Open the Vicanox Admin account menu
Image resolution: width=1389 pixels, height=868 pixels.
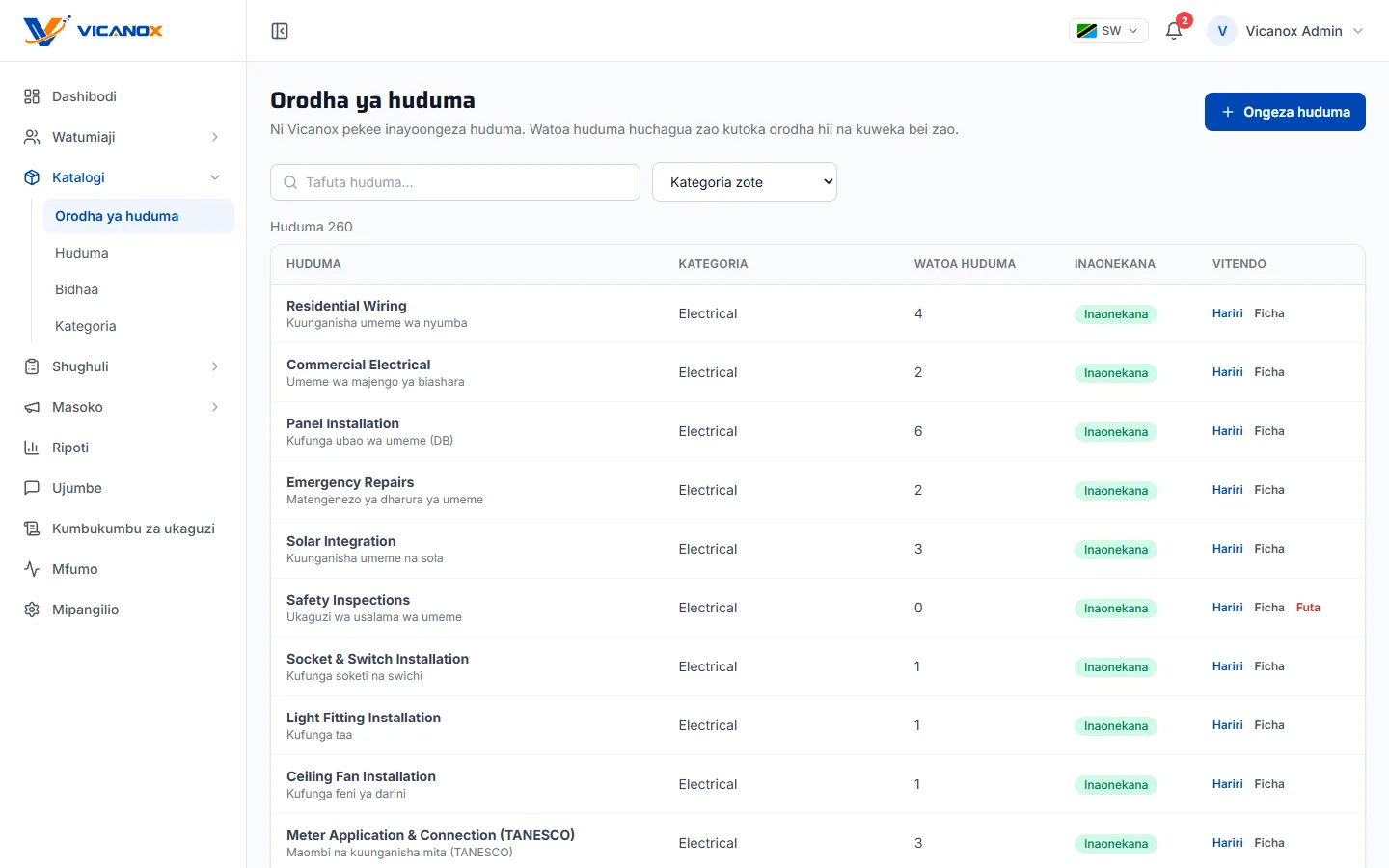(1286, 31)
